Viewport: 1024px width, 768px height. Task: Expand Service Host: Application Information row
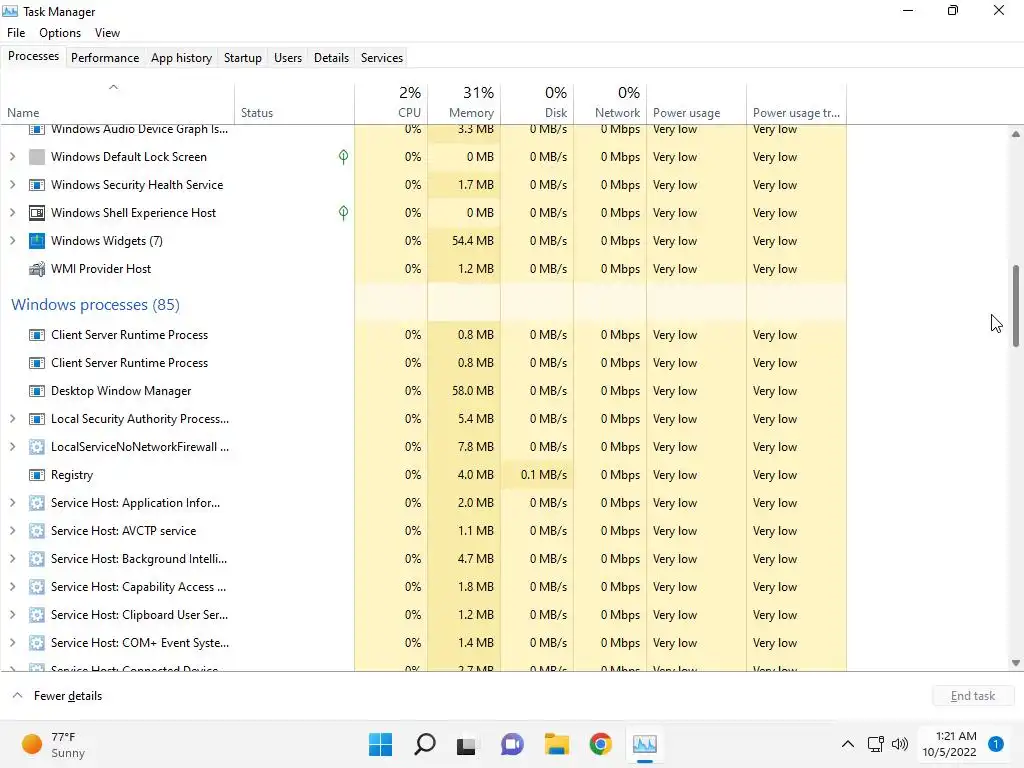12,503
